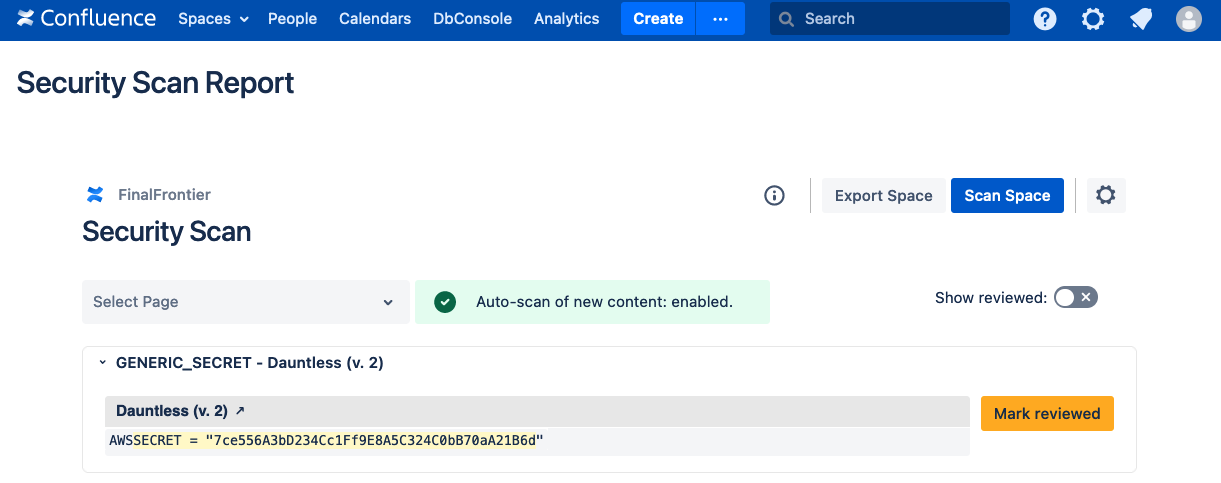The image size is (1221, 483).
Task: Go to the People menu item
Action: click(292, 19)
